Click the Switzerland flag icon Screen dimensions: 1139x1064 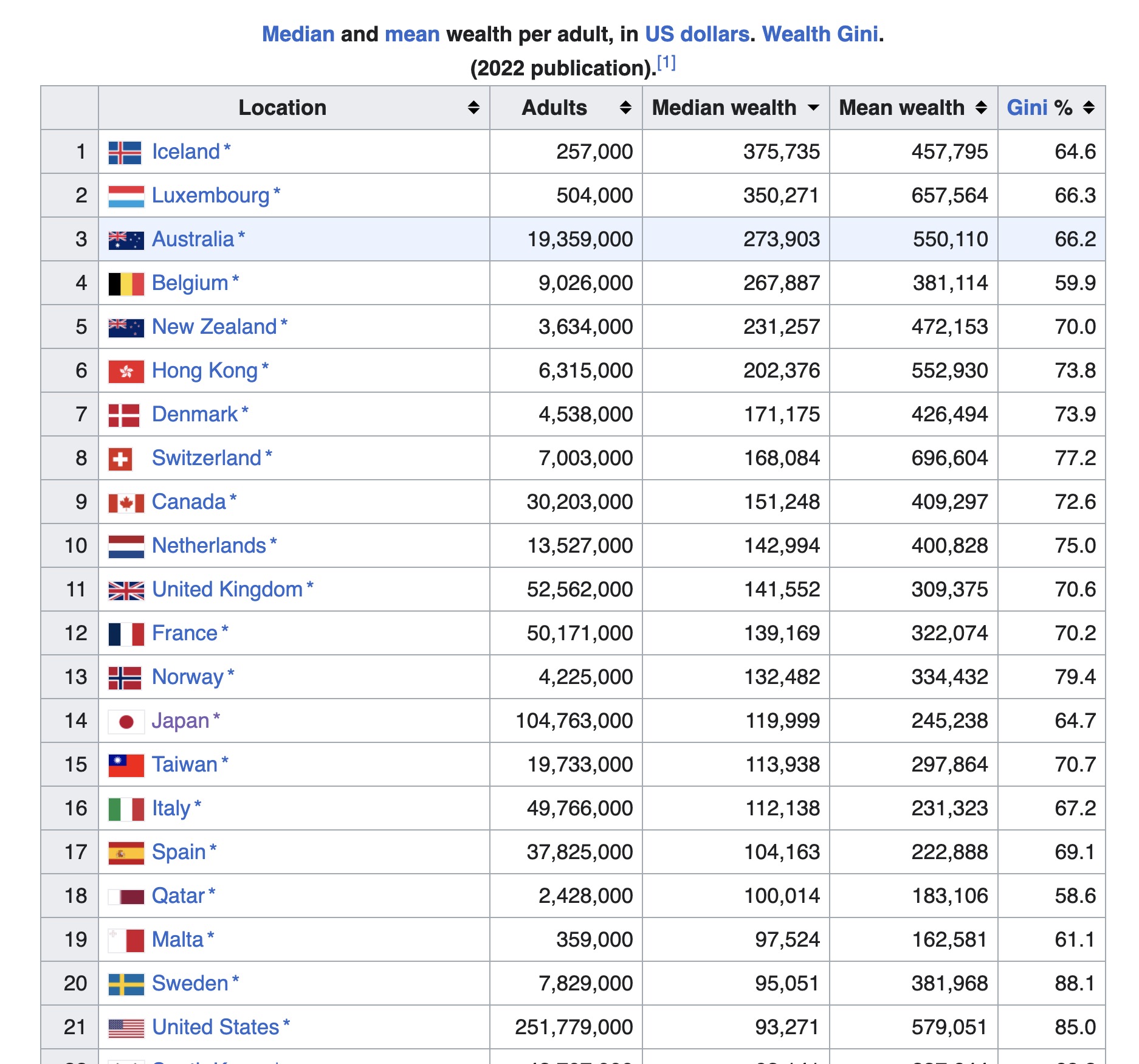[x=120, y=459]
